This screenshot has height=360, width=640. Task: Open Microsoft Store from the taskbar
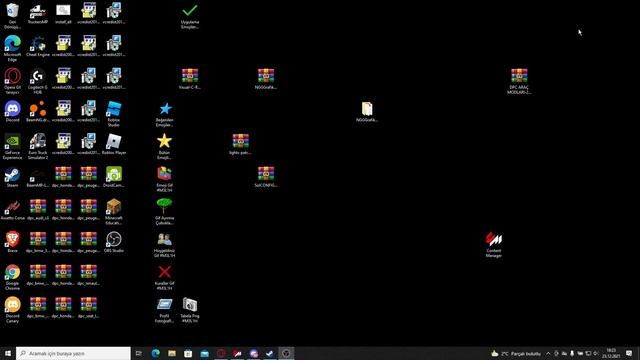pyautogui.click(x=188, y=353)
